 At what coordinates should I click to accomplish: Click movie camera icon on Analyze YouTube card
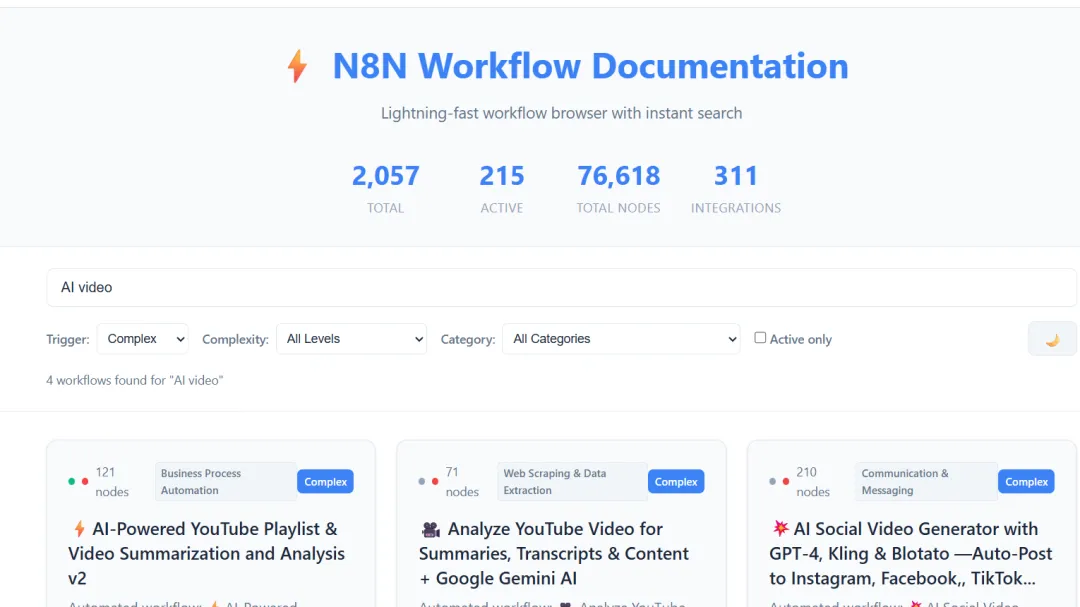pos(430,529)
